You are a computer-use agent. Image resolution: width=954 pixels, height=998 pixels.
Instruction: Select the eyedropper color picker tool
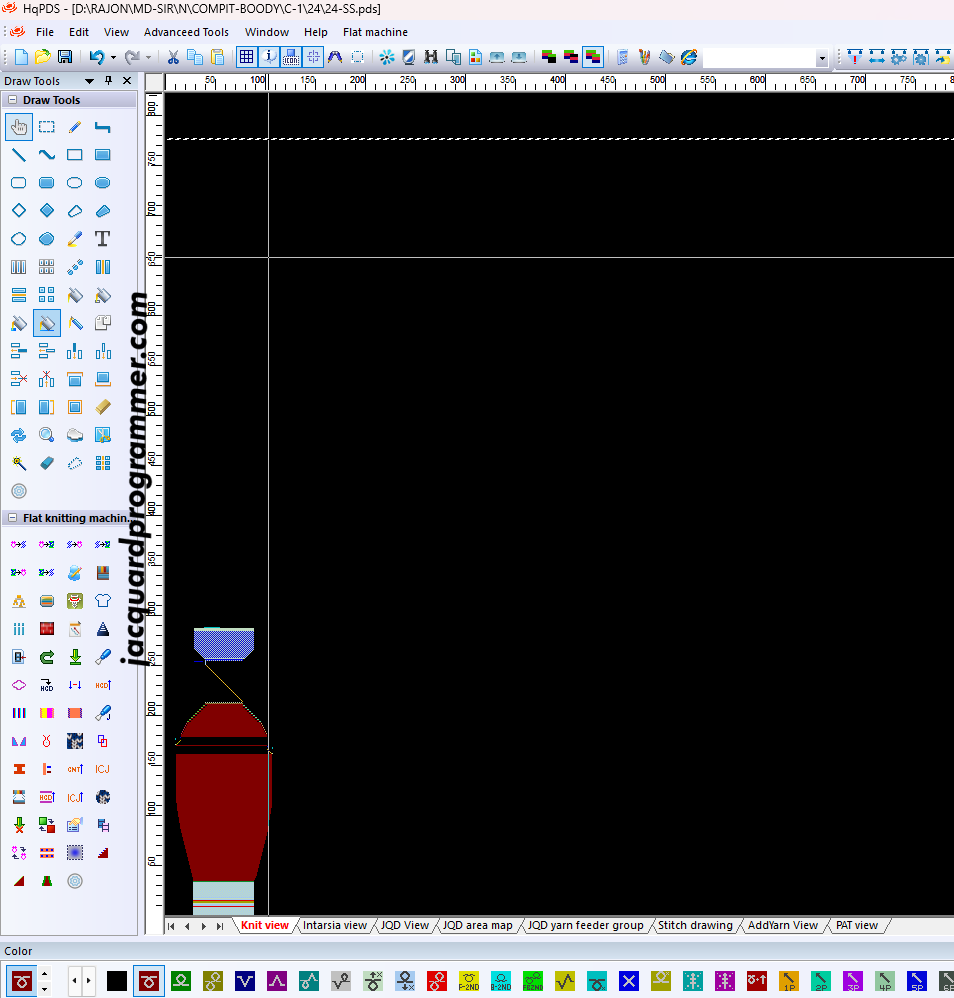click(74, 239)
